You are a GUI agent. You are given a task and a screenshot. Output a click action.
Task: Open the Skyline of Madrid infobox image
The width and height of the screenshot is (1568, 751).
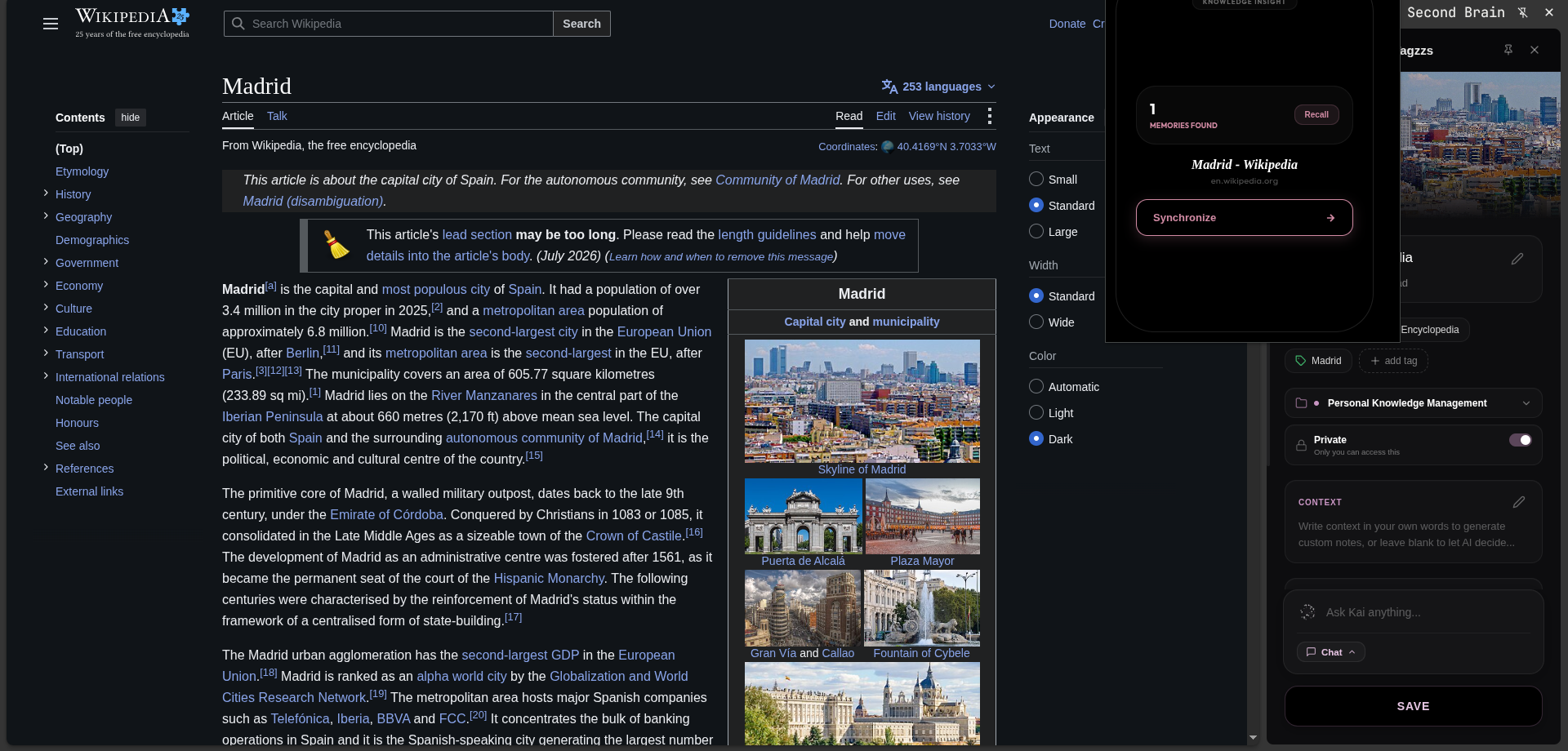pos(862,401)
